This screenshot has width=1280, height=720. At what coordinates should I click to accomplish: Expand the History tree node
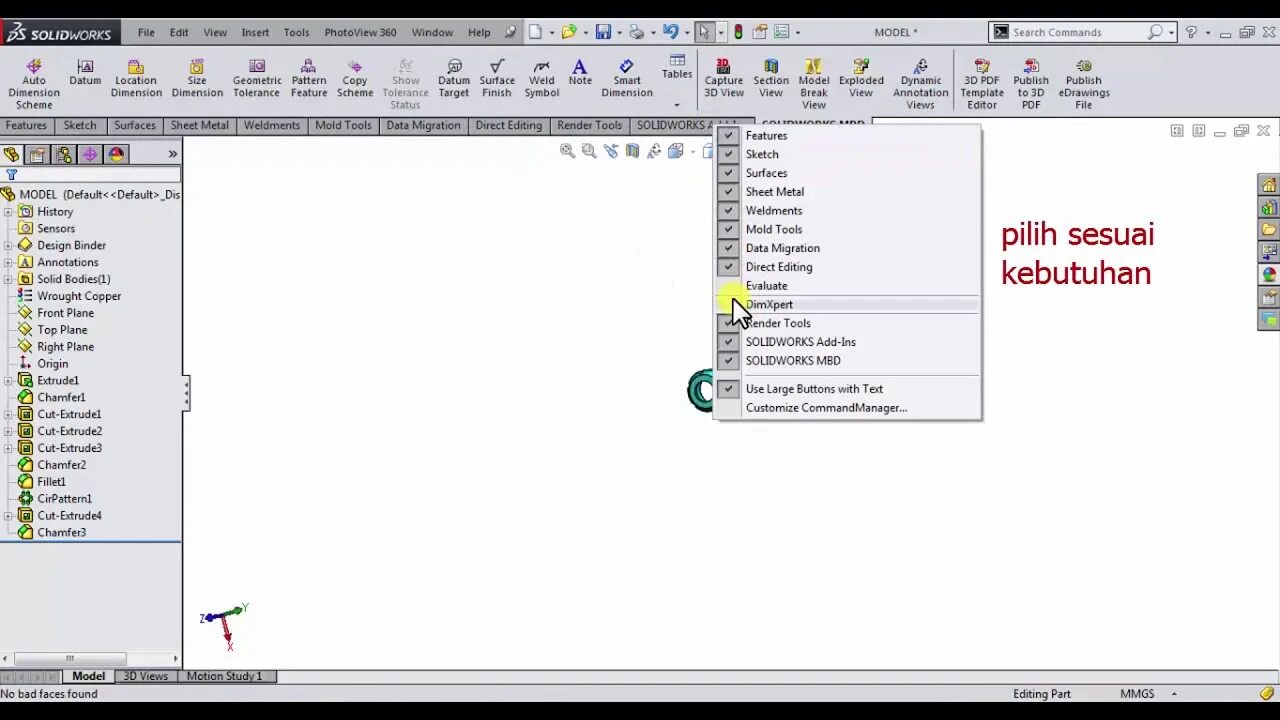(8, 212)
